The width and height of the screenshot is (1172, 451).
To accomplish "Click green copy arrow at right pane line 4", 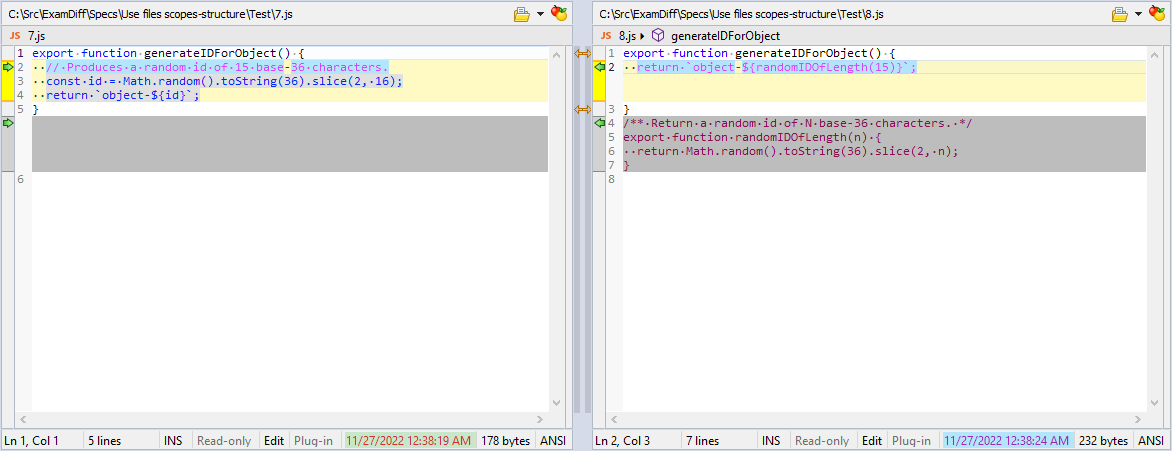I will click(x=599, y=123).
